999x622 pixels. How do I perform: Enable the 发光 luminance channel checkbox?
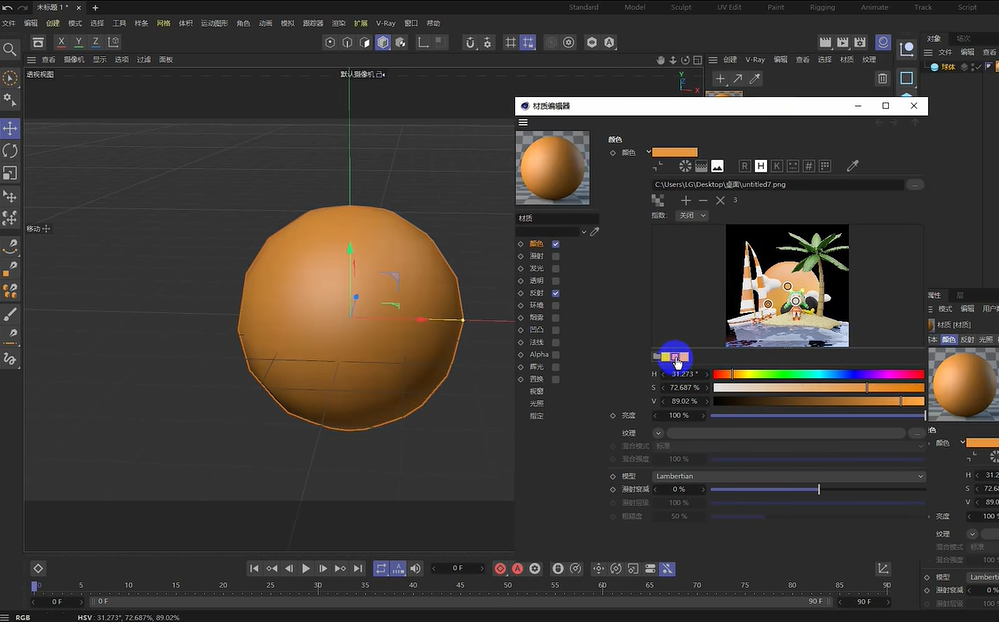pos(556,268)
